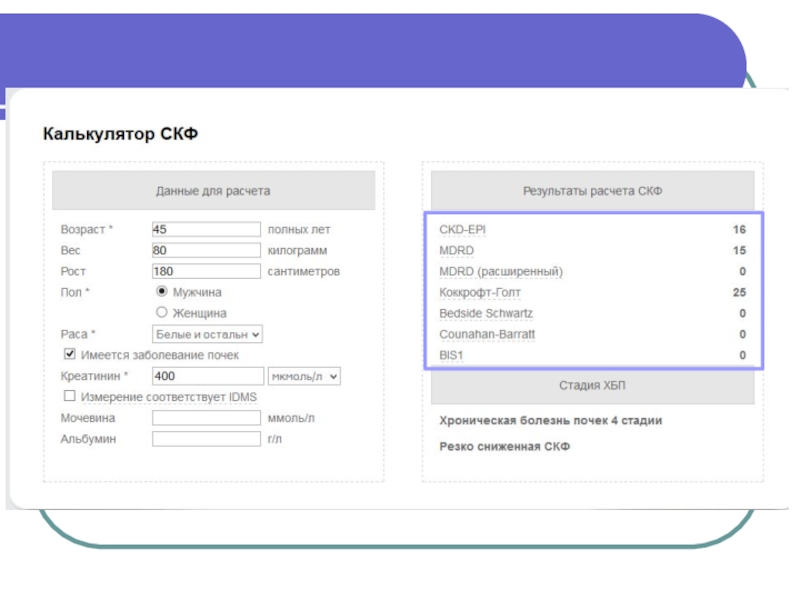Click the CKD-EPI result label
The height and width of the screenshot is (600, 800).
[462, 229]
